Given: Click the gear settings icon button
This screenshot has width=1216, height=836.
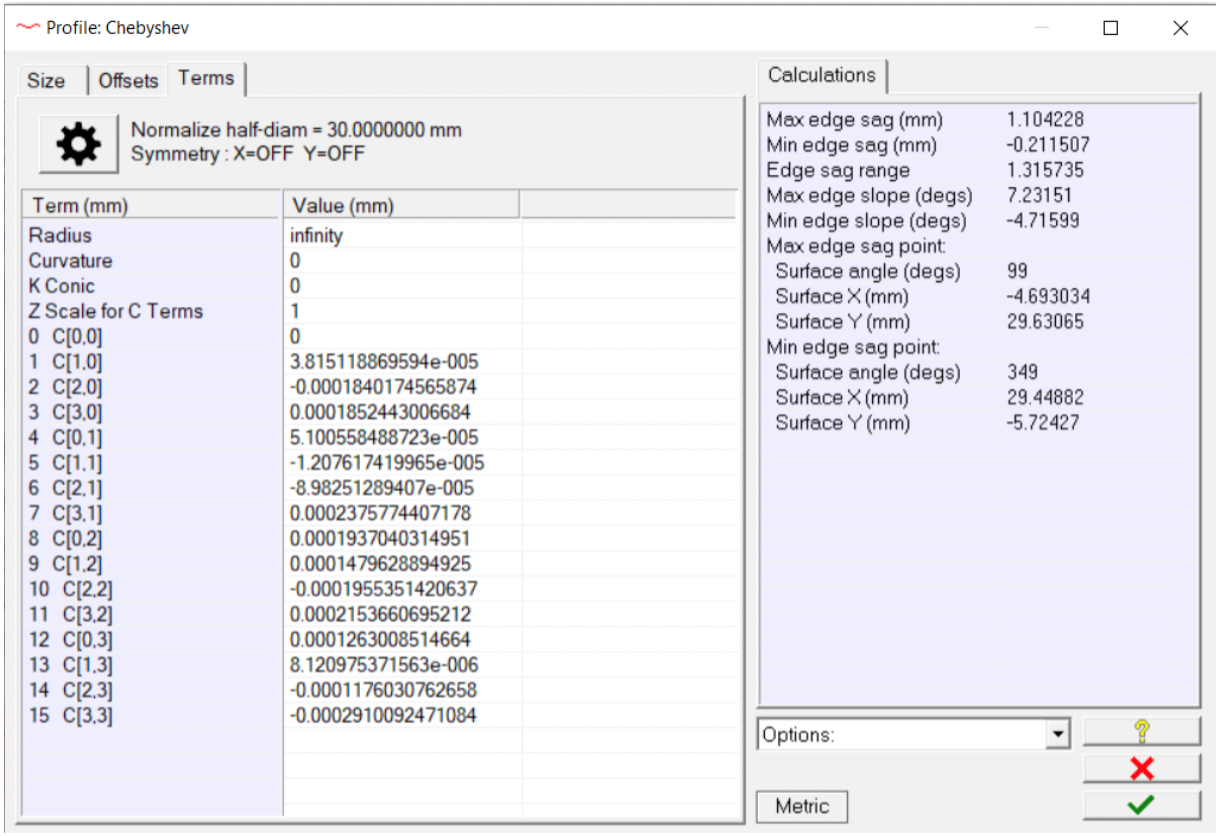Looking at the screenshot, I should tap(78, 144).
